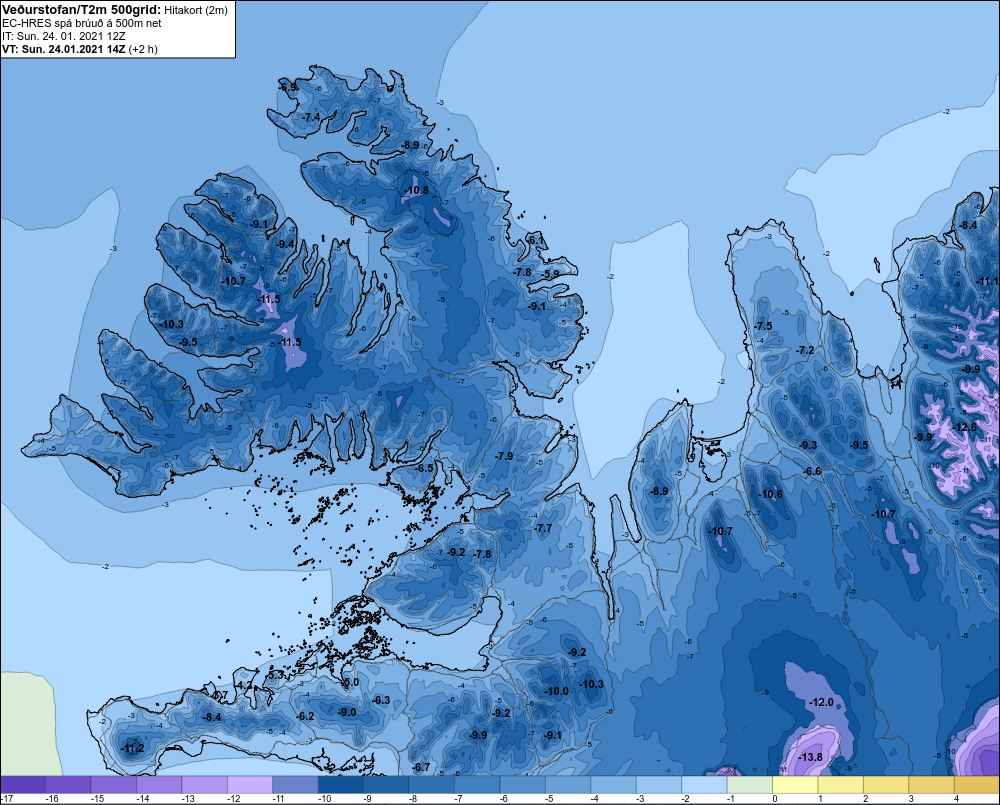
Task: Click the '-7.7' temperature value
Action: (x=543, y=528)
